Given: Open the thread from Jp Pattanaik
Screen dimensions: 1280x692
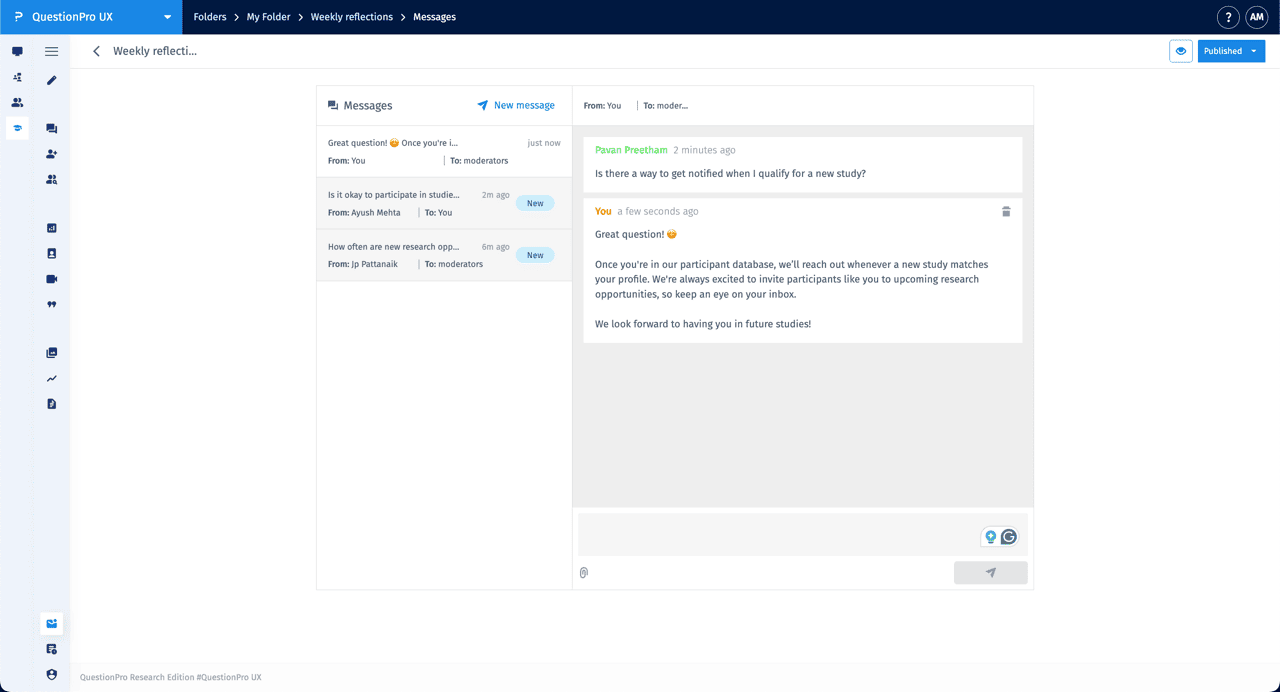Looking at the screenshot, I should click(x=444, y=255).
